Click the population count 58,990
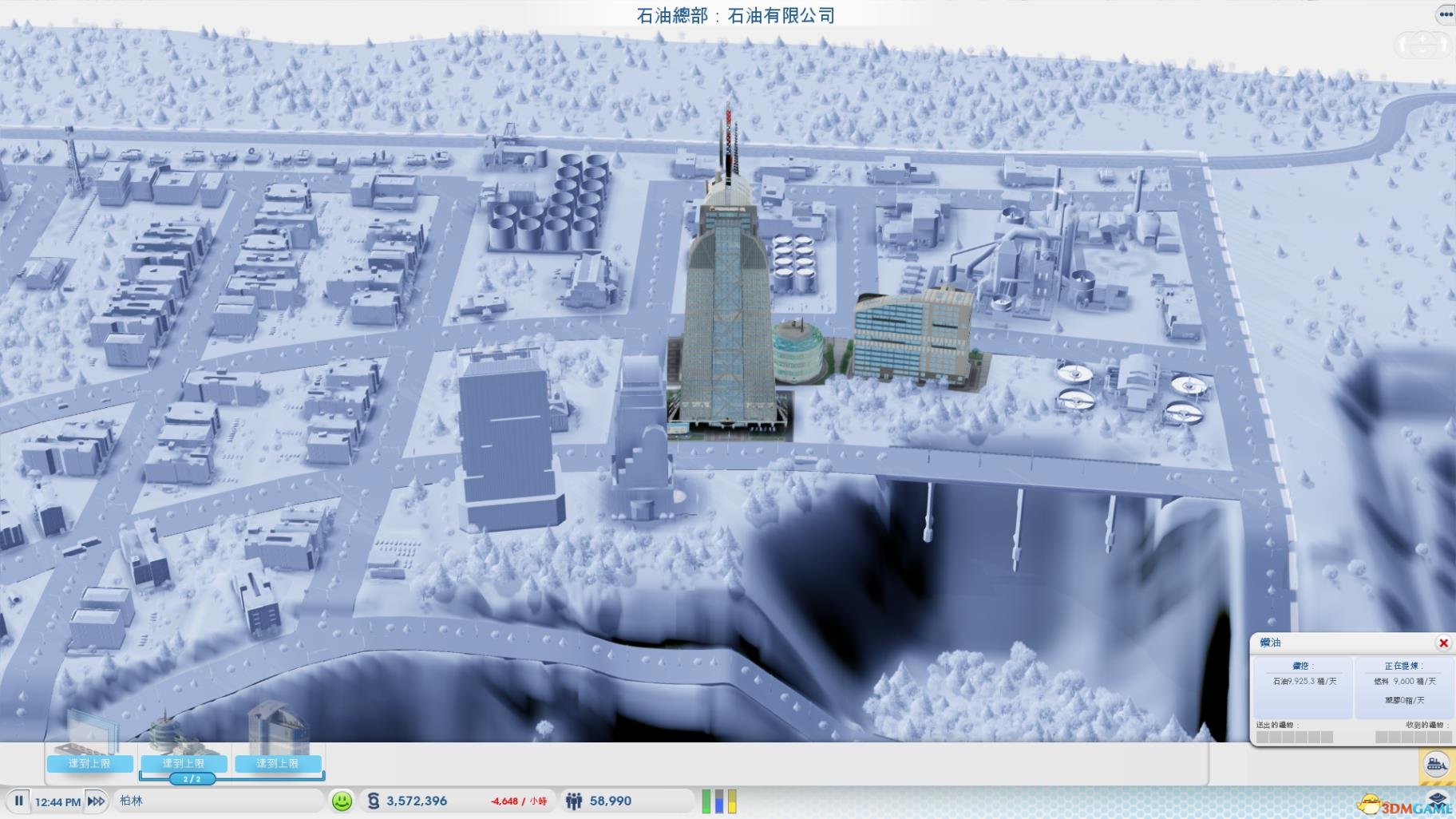Screen dimensions: 1456x819 coord(611,801)
